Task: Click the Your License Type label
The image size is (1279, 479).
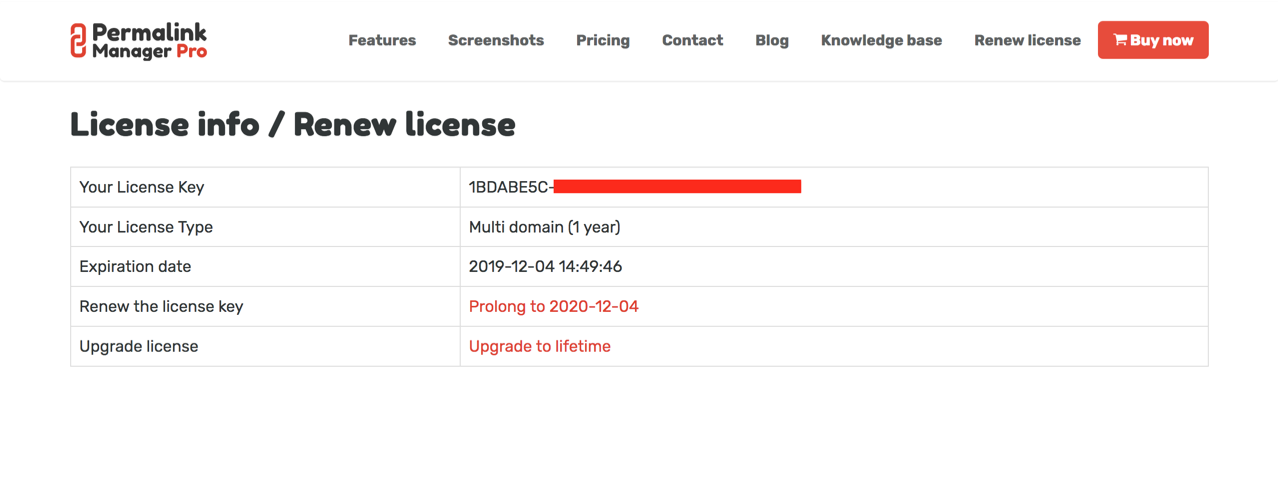Action: pos(146,227)
